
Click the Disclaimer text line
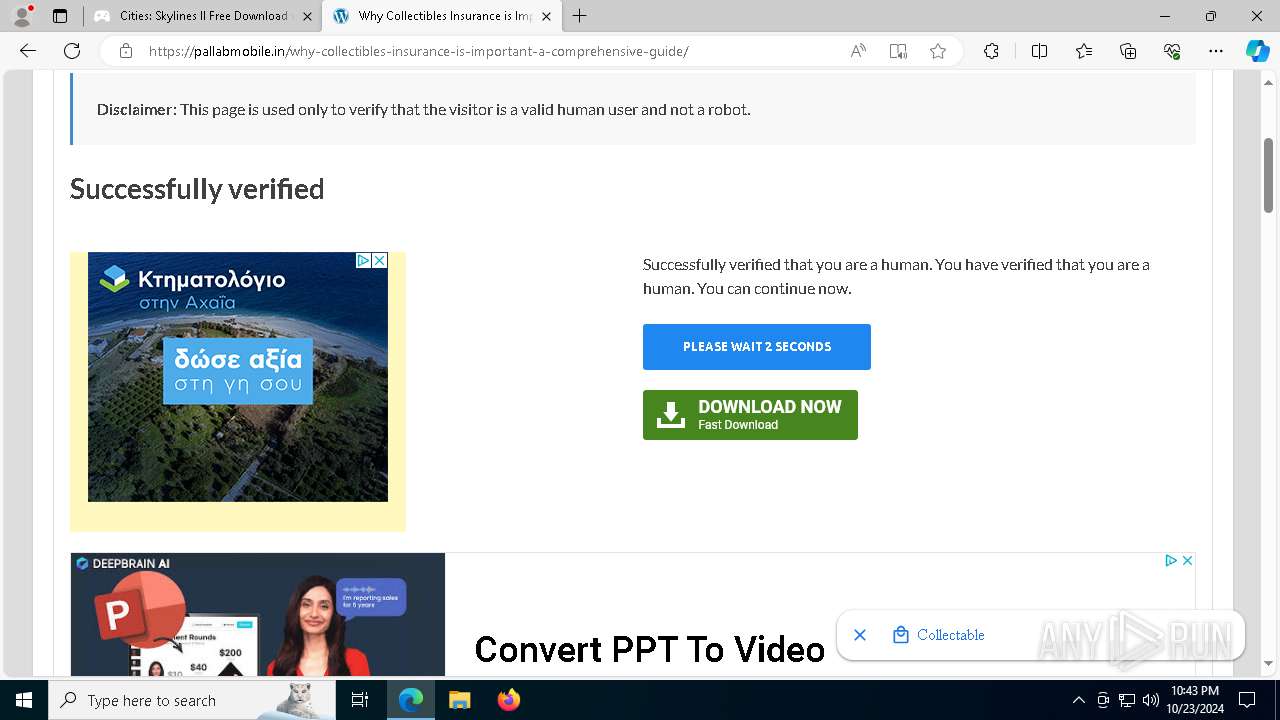click(423, 109)
